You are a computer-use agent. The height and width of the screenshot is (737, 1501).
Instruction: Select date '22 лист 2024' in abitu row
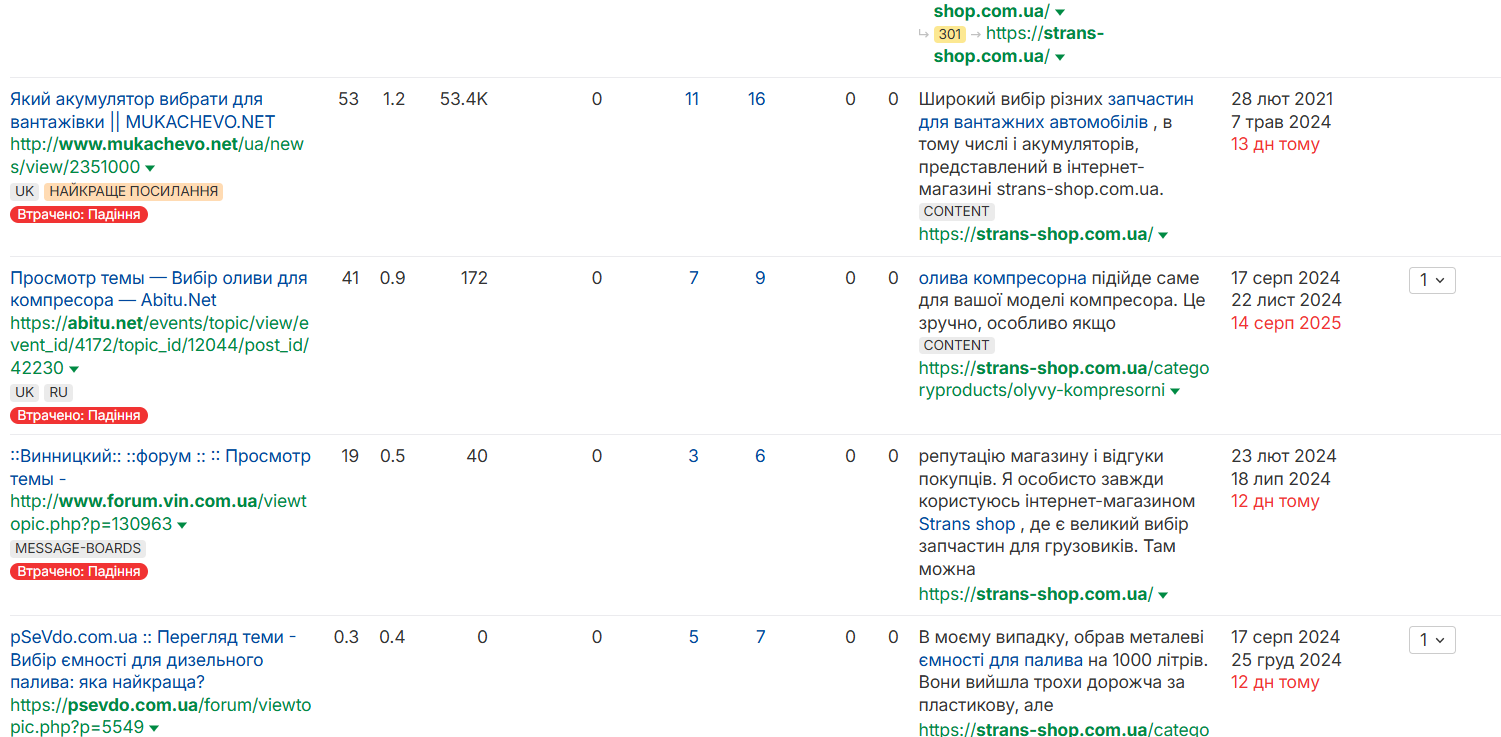coord(1286,300)
